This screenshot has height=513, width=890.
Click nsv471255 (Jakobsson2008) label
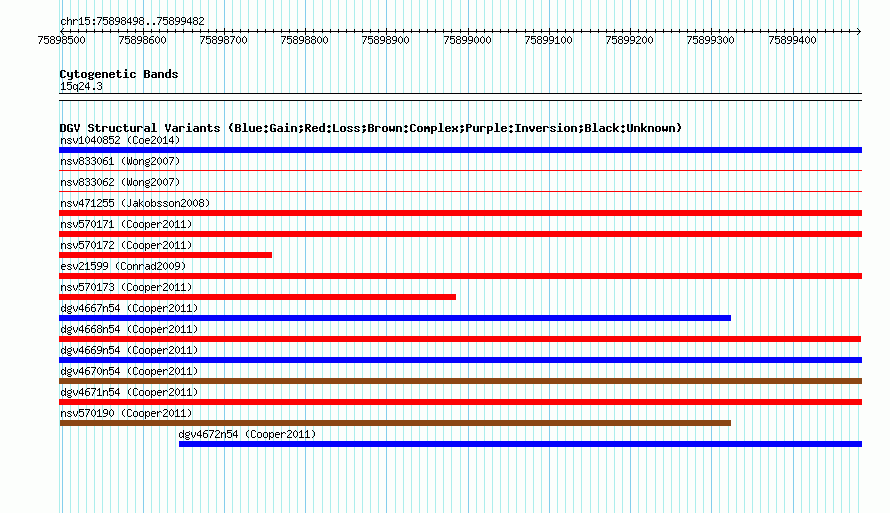[135, 203]
